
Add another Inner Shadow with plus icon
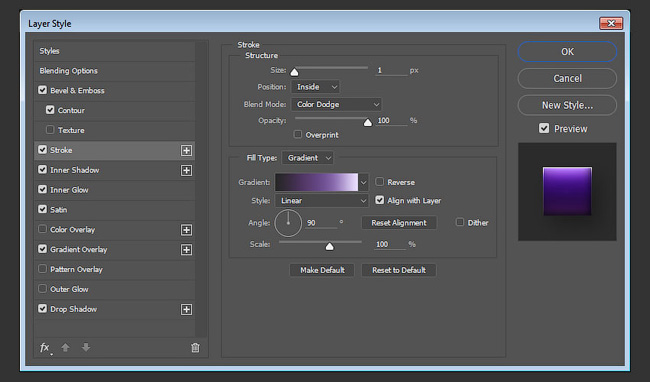click(x=186, y=170)
